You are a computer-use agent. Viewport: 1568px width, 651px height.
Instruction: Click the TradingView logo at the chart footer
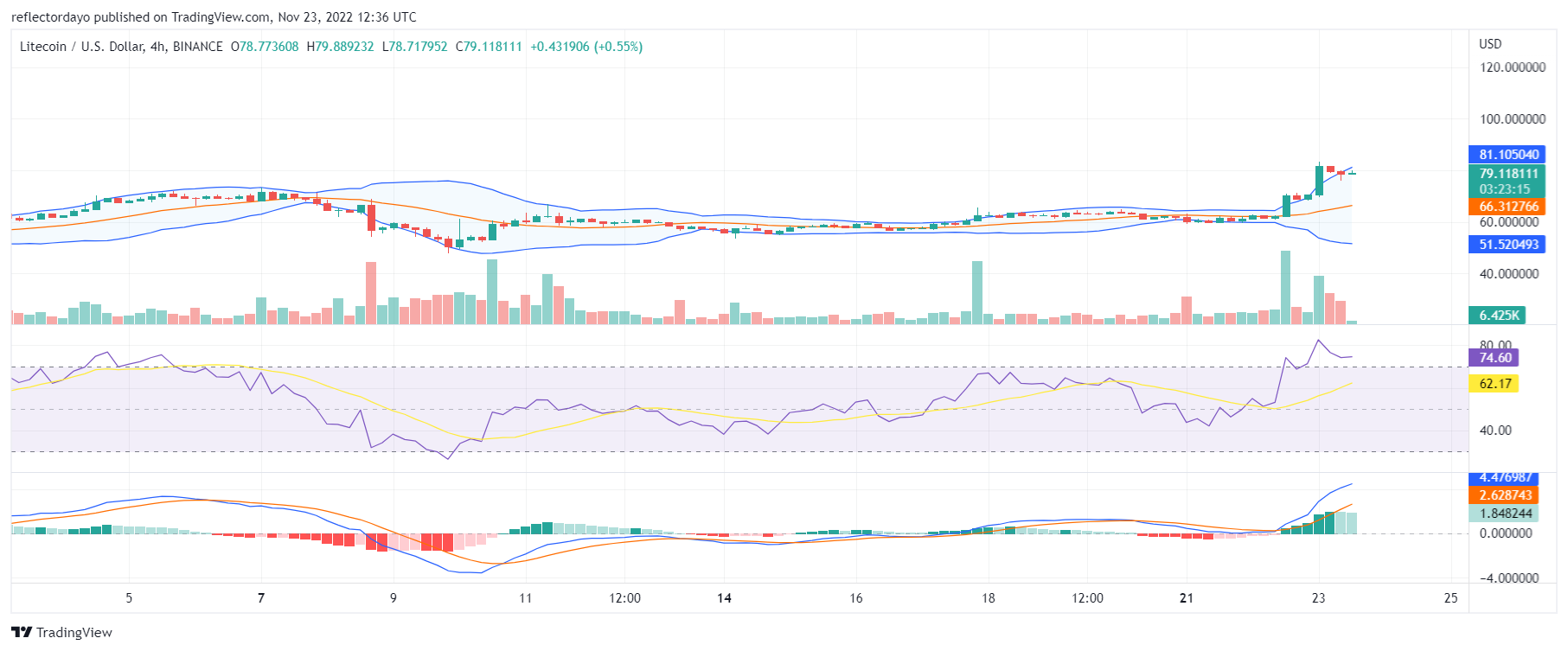(62, 632)
